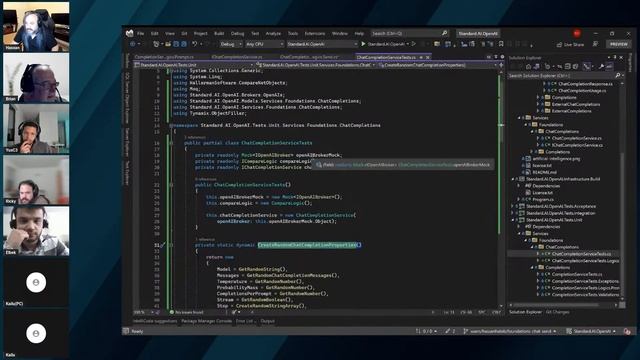
Task: Open the Build menu
Action: click(x=219, y=33)
